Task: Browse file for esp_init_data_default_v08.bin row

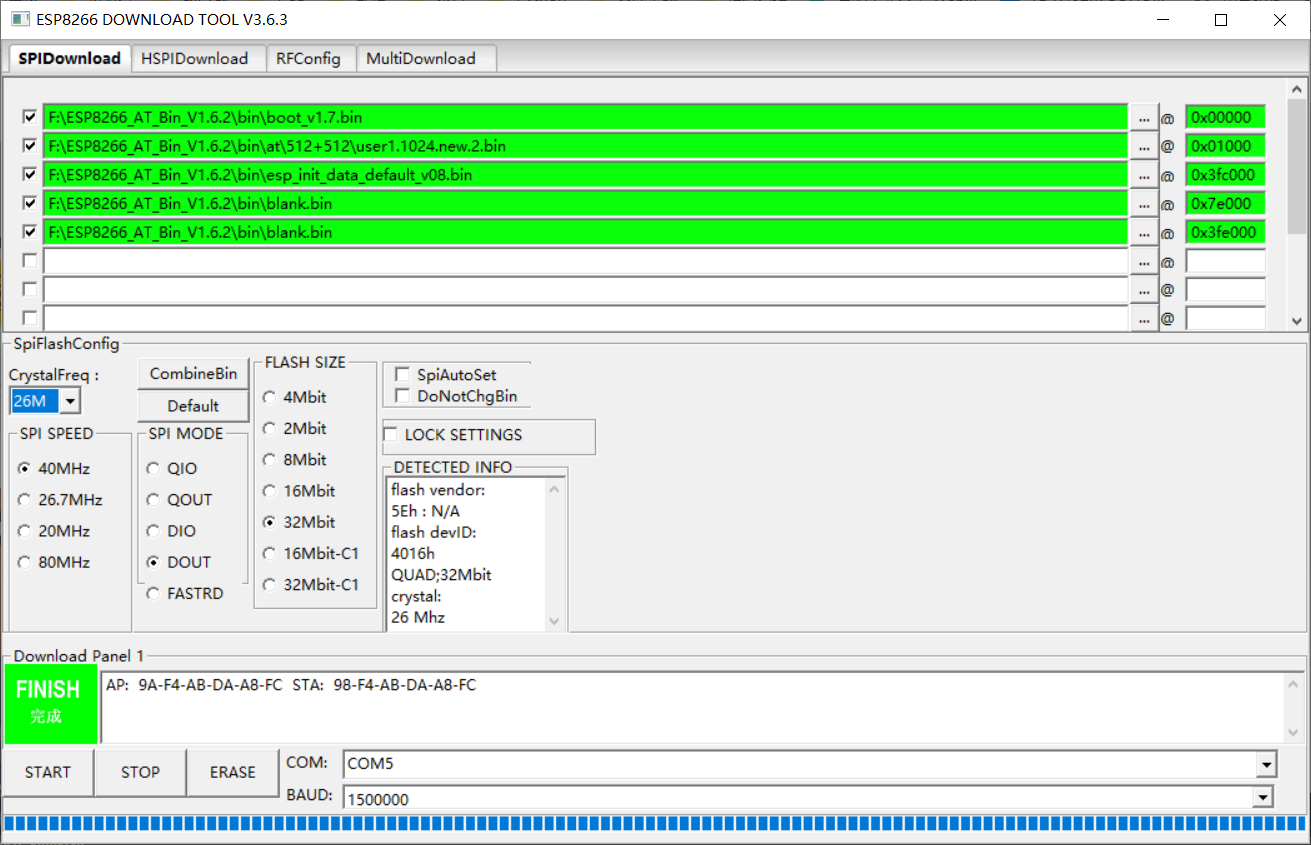Action: (x=1144, y=175)
